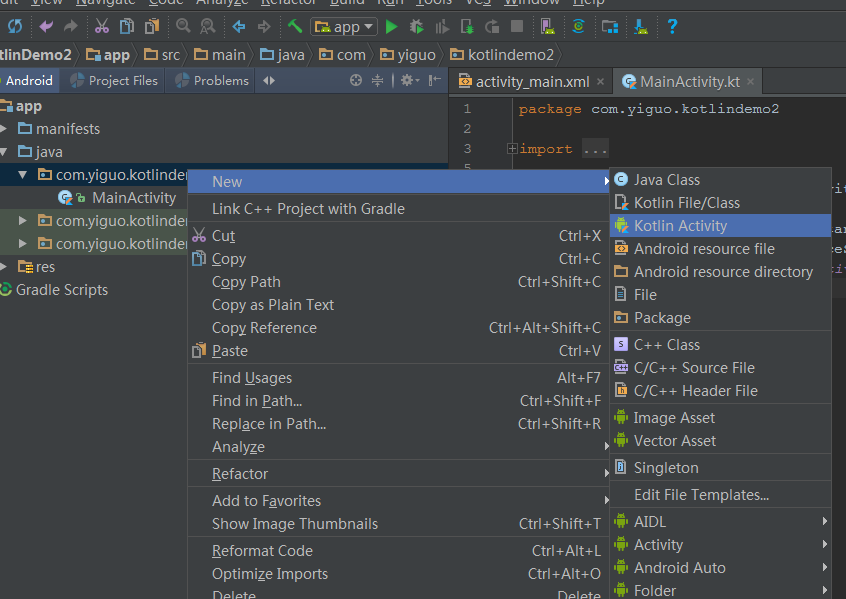
Task: Click the kotlindemo2 breadcrumb
Action: (502, 55)
